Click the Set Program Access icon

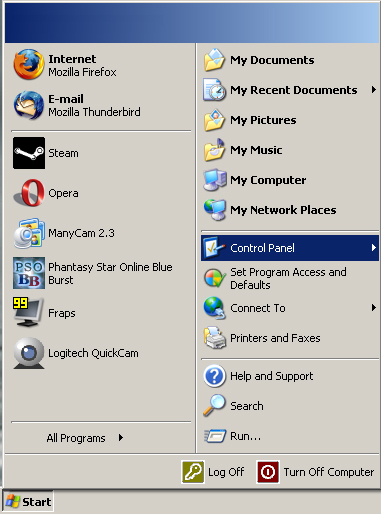point(215,278)
